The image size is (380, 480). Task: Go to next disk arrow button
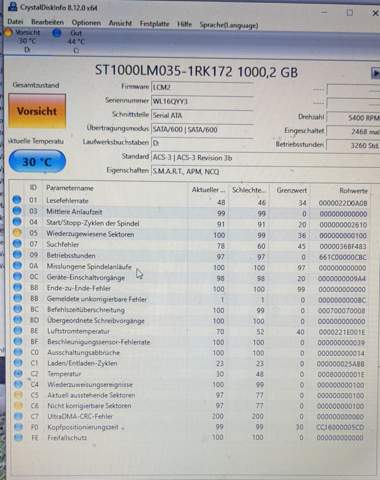tap(375, 73)
